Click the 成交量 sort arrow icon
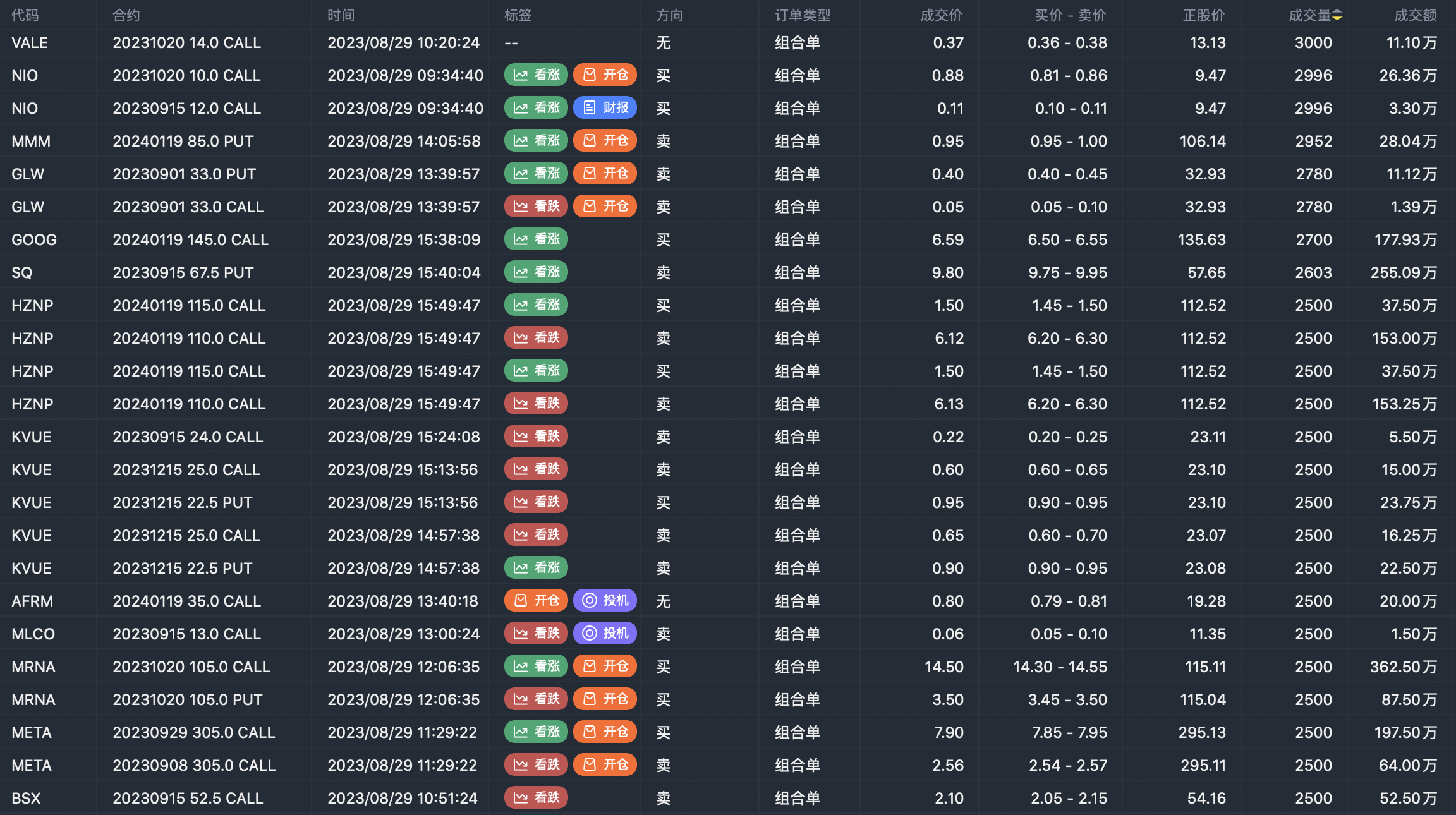The image size is (1456, 815). click(1337, 16)
